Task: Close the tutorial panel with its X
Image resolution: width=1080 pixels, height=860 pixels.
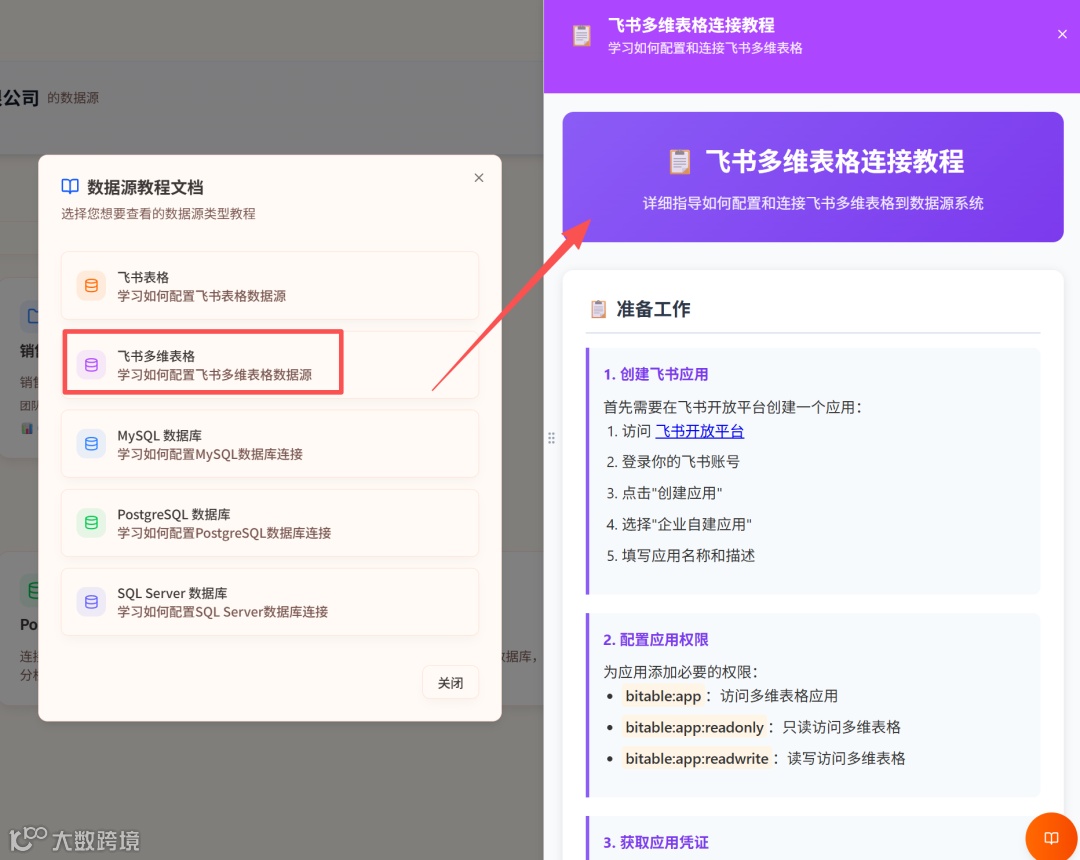Action: pyautogui.click(x=1062, y=33)
